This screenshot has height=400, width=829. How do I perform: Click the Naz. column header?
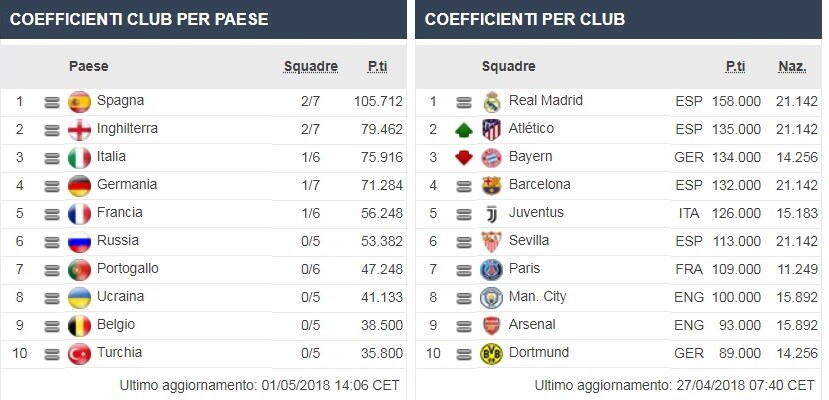(792, 67)
